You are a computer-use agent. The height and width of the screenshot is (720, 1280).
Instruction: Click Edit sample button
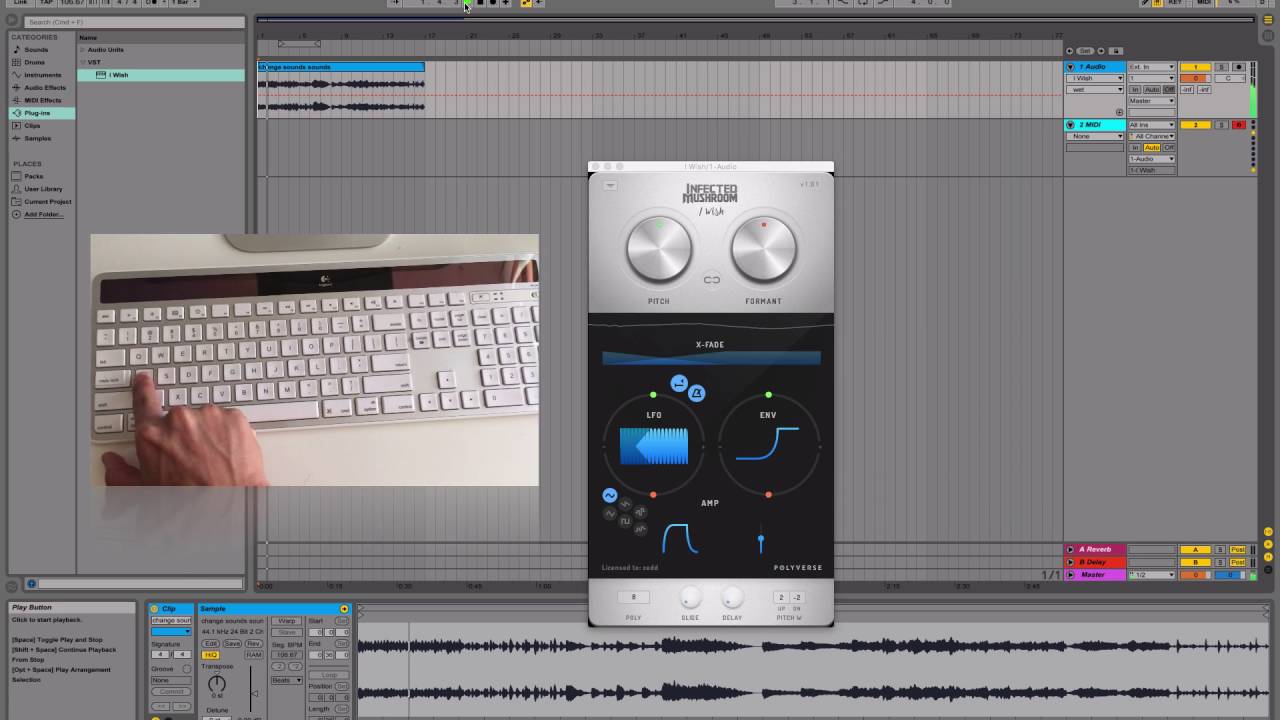[211, 644]
